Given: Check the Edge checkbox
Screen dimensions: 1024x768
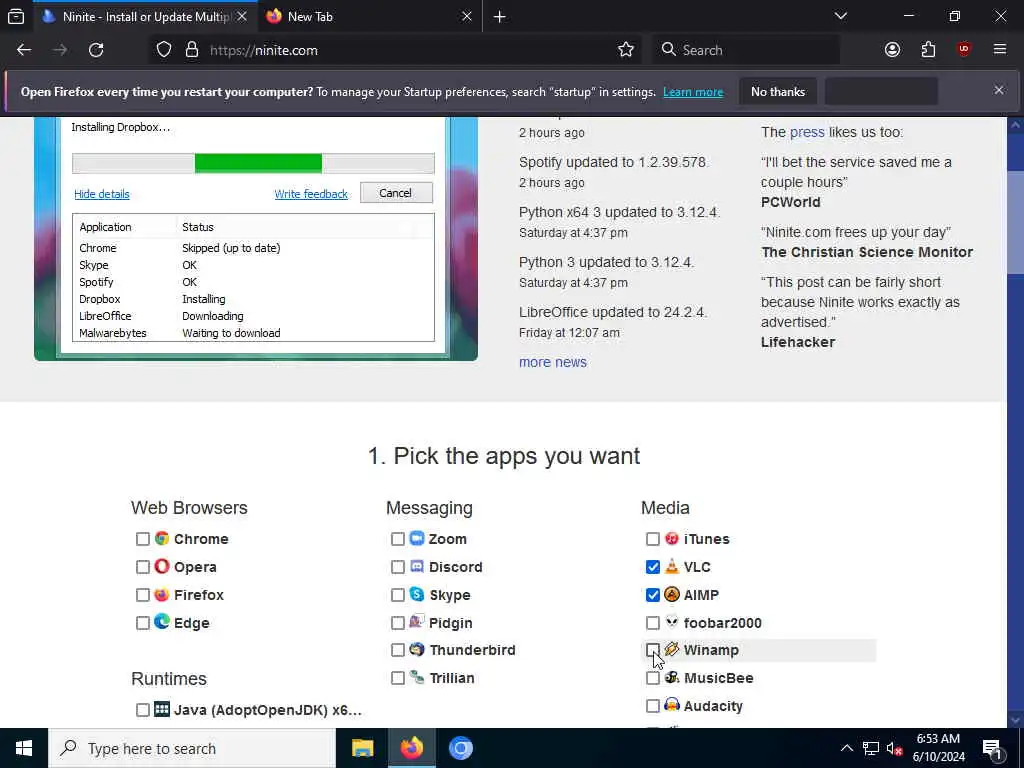Looking at the screenshot, I should [x=142, y=622].
